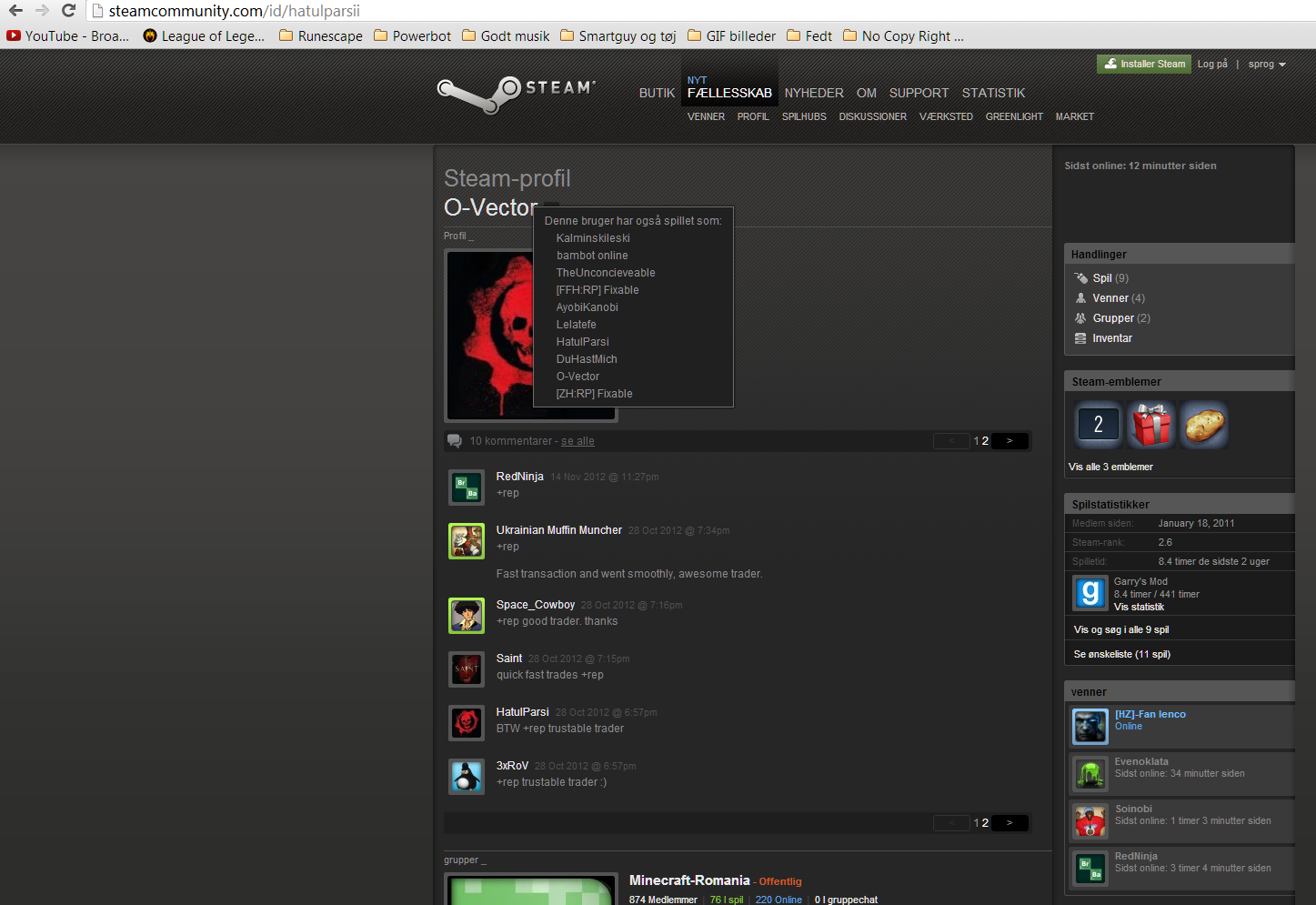This screenshot has height=905, width=1316.
Task: Open the GIF billeder bookmark folder
Action: 732,35
